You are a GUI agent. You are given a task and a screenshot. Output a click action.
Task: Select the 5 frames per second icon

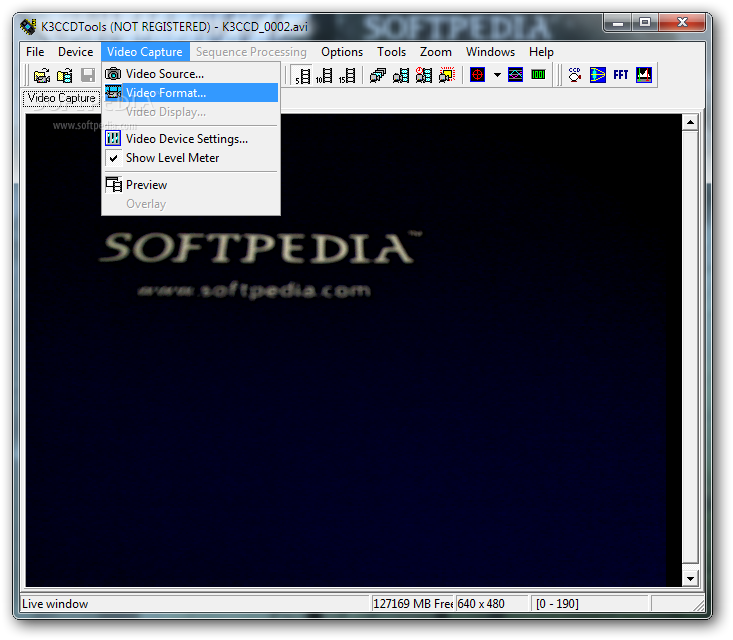coord(302,75)
